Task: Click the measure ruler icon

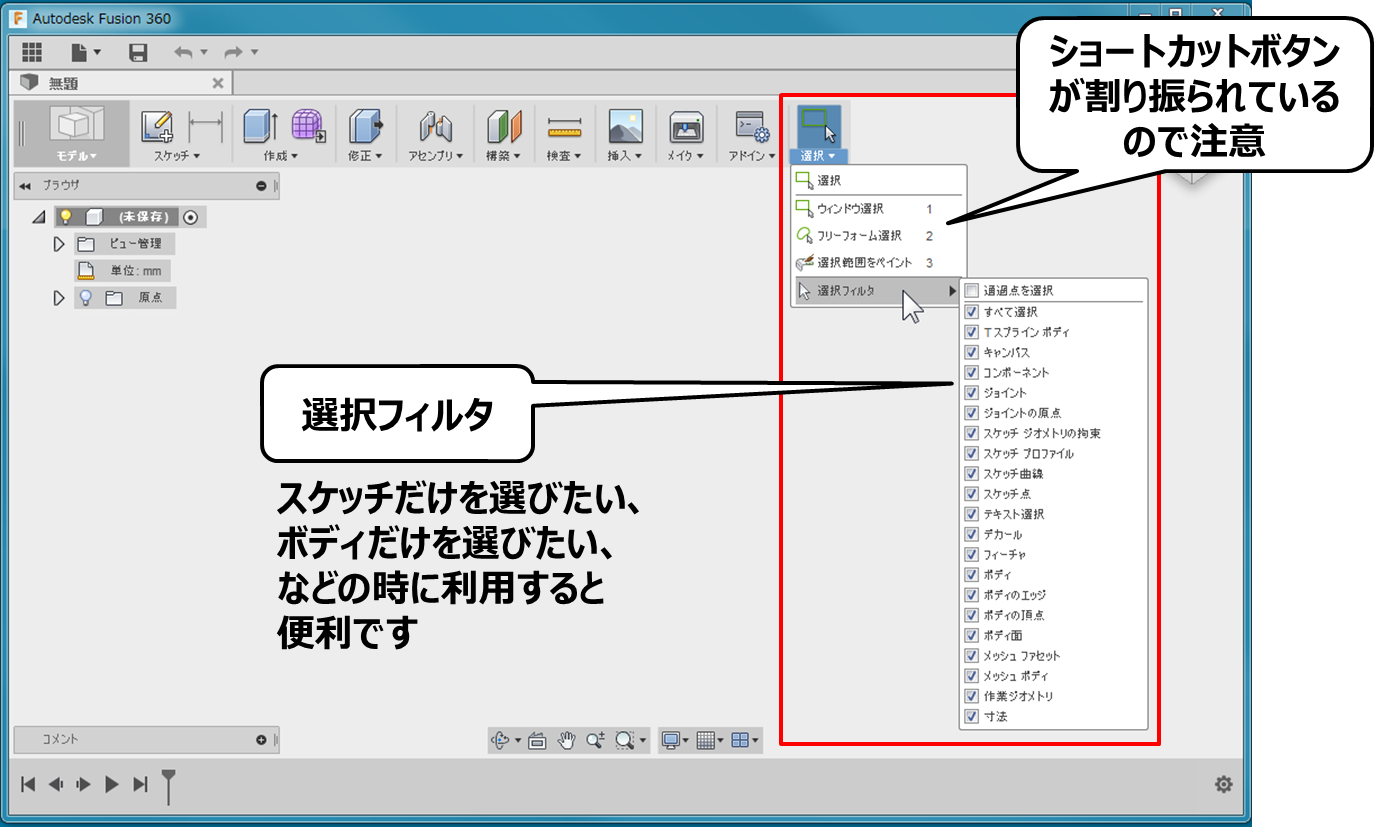Action: point(565,128)
